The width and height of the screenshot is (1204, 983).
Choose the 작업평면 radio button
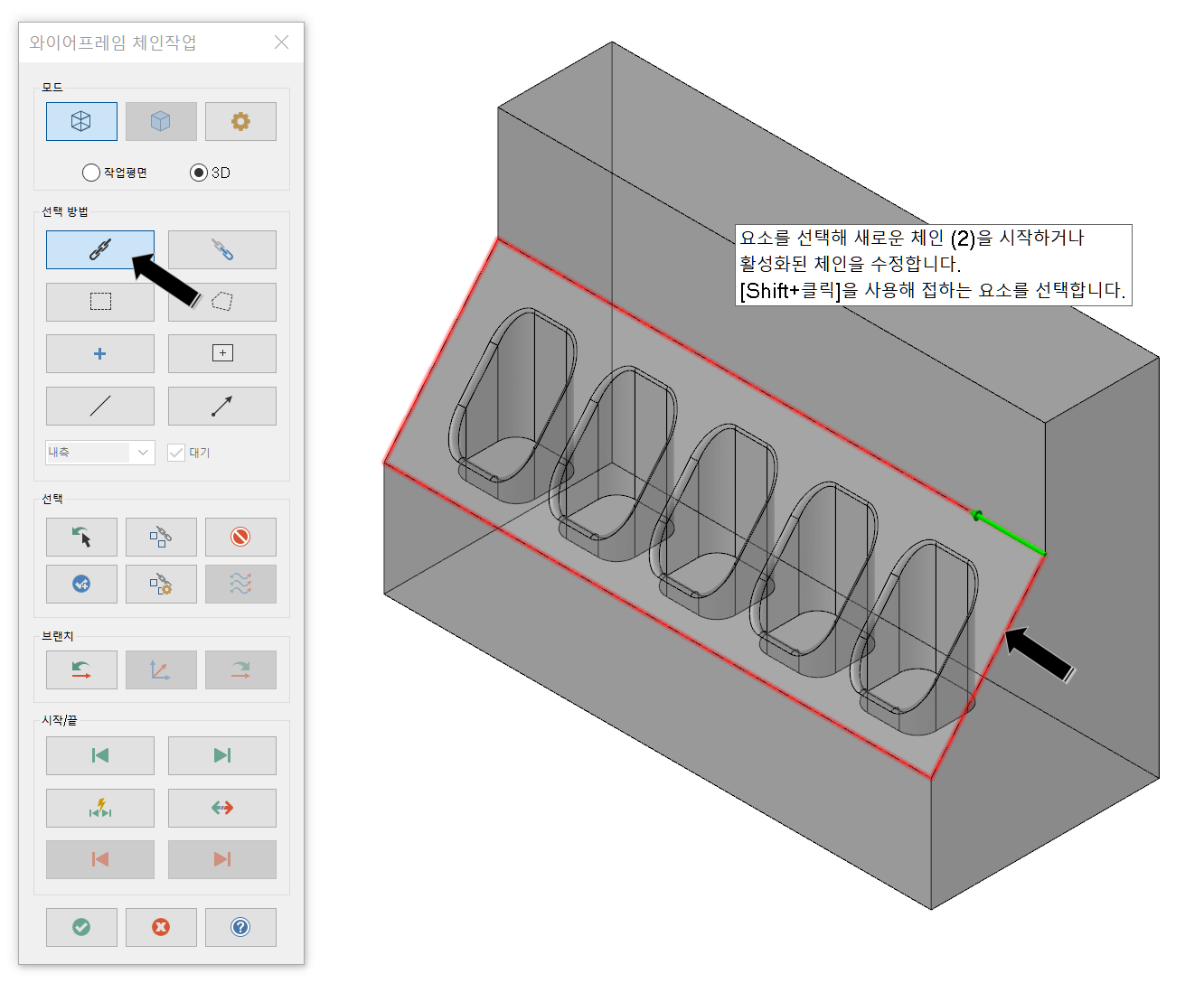pyautogui.click(x=91, y=173)
